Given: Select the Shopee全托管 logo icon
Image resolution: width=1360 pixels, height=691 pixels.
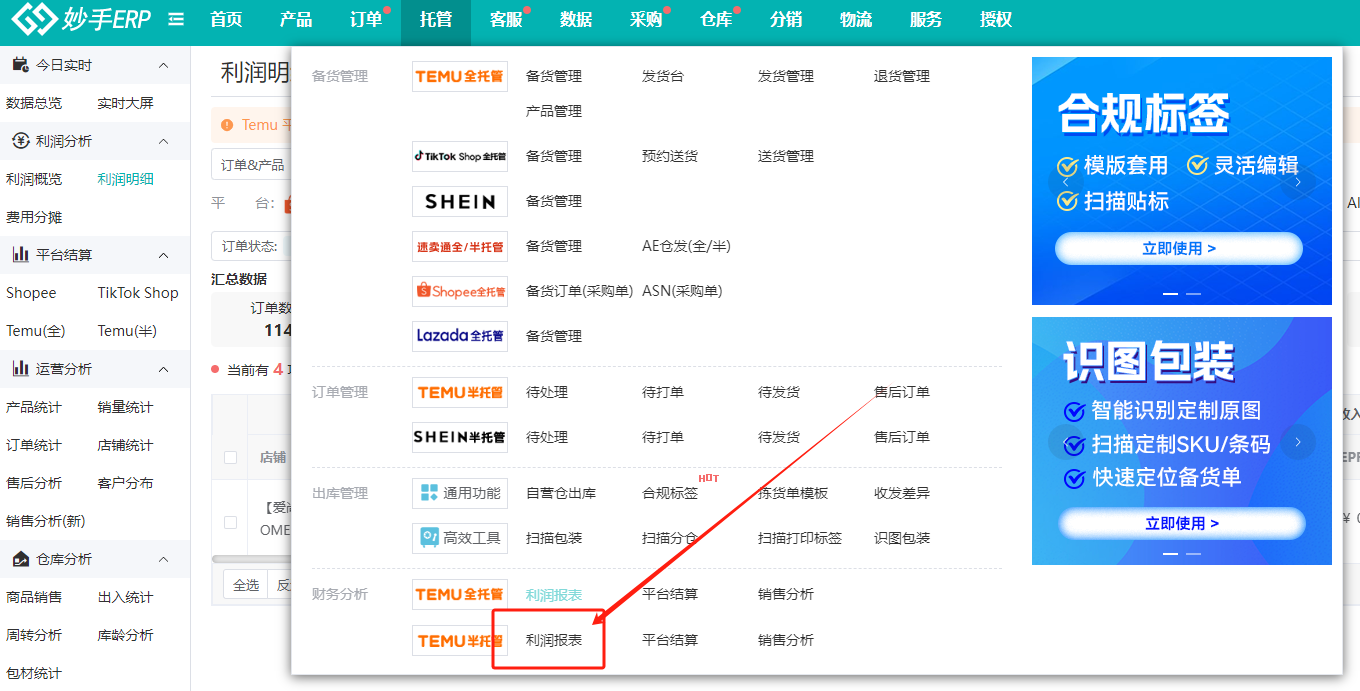Looking at the screenshot, I should click(x=460, y=291).
